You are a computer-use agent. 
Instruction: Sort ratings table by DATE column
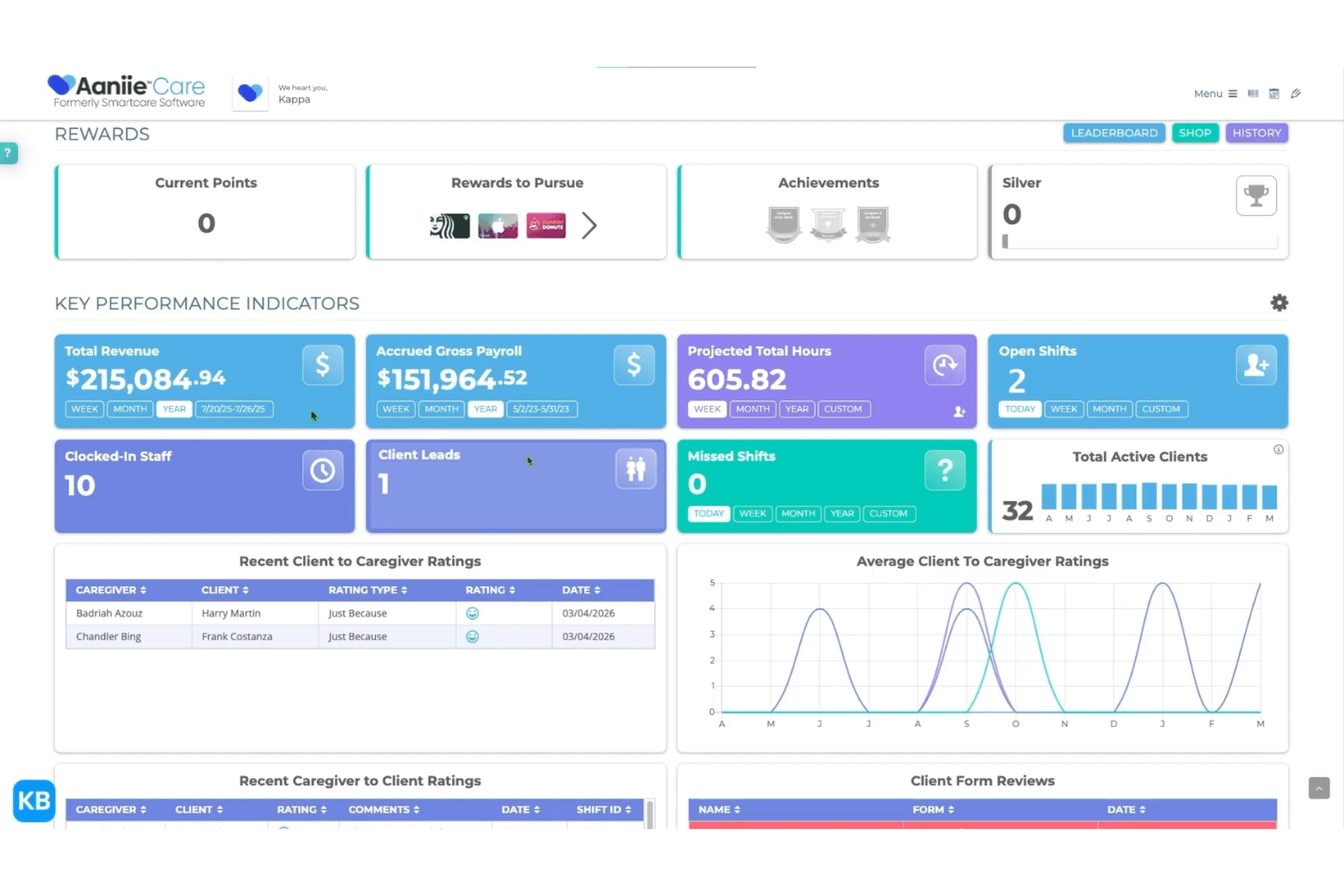pyautogui.click(x=581, y=590)
